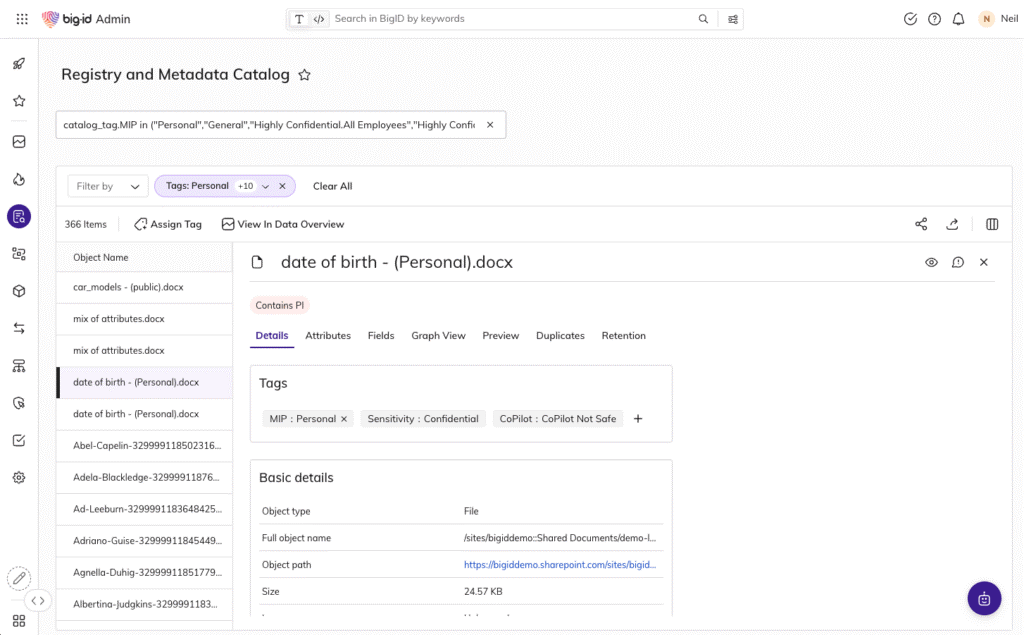
Task: Click the Assign Tag button
Action: (168, 224)
